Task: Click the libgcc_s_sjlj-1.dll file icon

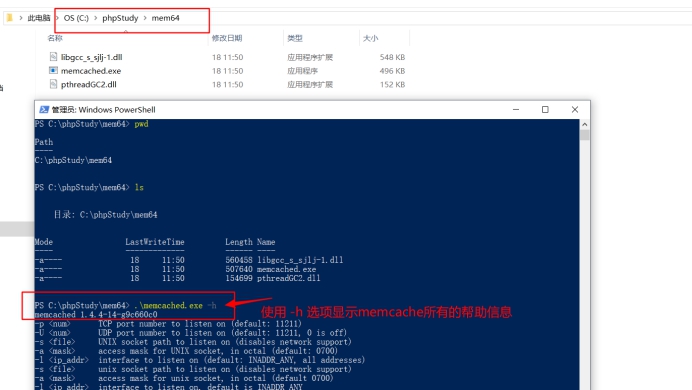Action: [53, 57]
